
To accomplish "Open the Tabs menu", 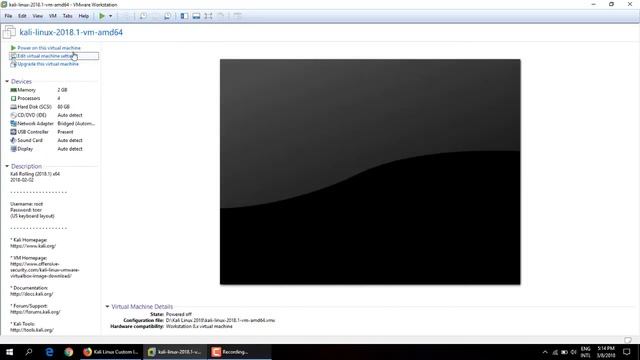I will 67,16.
